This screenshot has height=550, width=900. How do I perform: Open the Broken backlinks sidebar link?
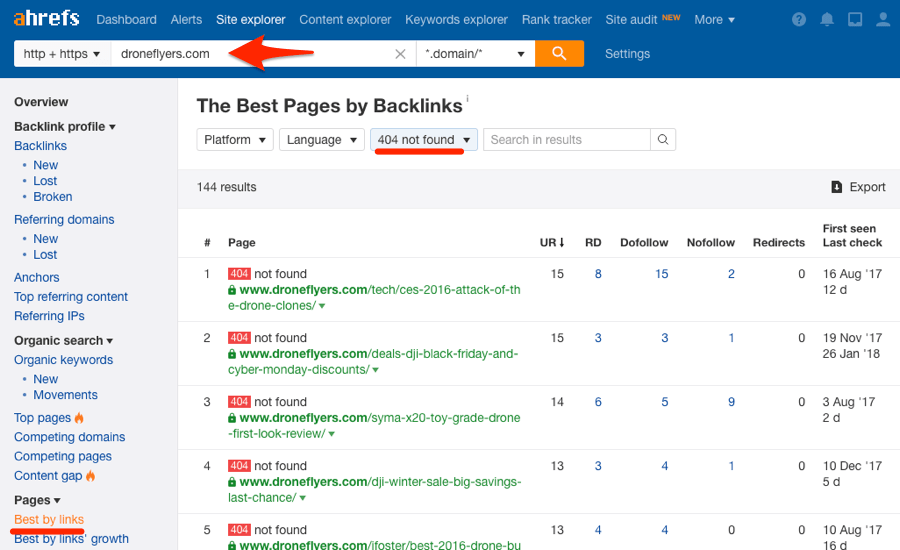[53, 196]
